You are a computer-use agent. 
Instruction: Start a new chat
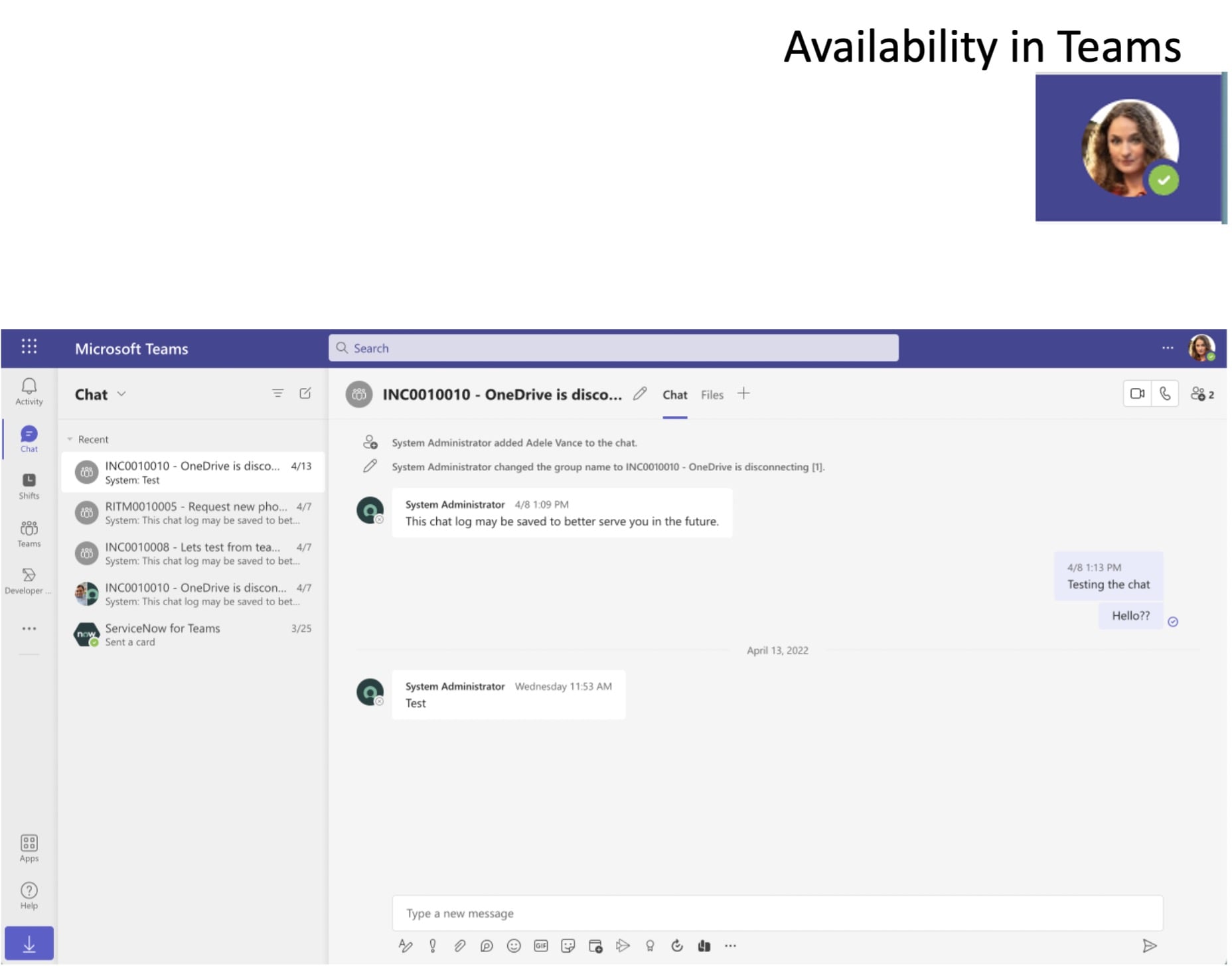pyautogui.click(x=305, y=393)
